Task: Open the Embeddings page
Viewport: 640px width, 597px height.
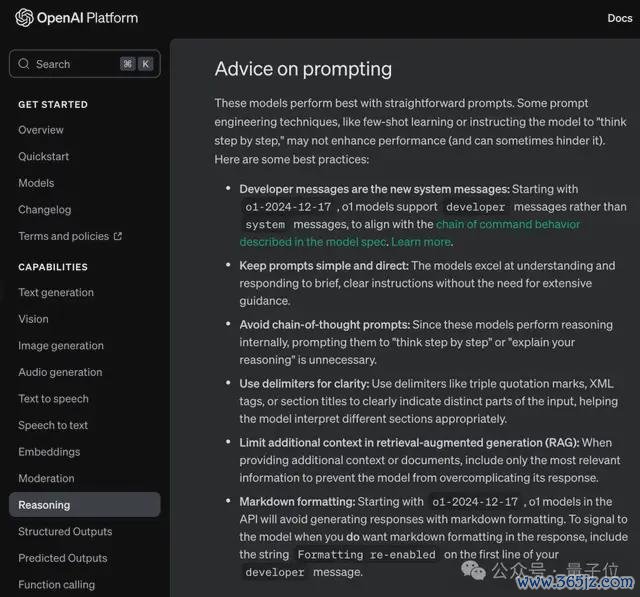Action: coord(49,452)
